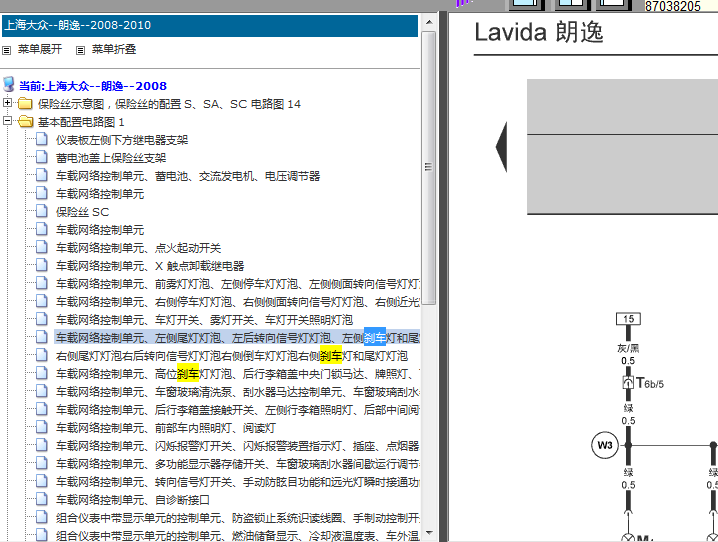718x542 pixels.
Task: Click page icon of 车窗玻璃清洗泵 row
Action: (42, 391)
